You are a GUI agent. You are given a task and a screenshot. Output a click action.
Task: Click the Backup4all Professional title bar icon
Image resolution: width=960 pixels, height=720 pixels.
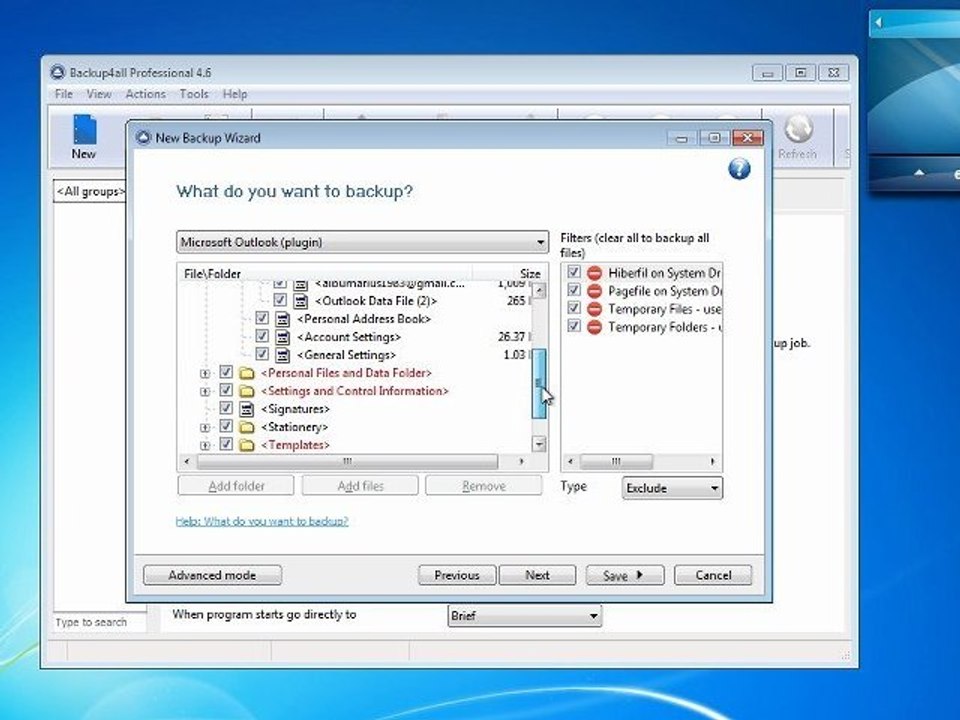(x=58, y=72)
